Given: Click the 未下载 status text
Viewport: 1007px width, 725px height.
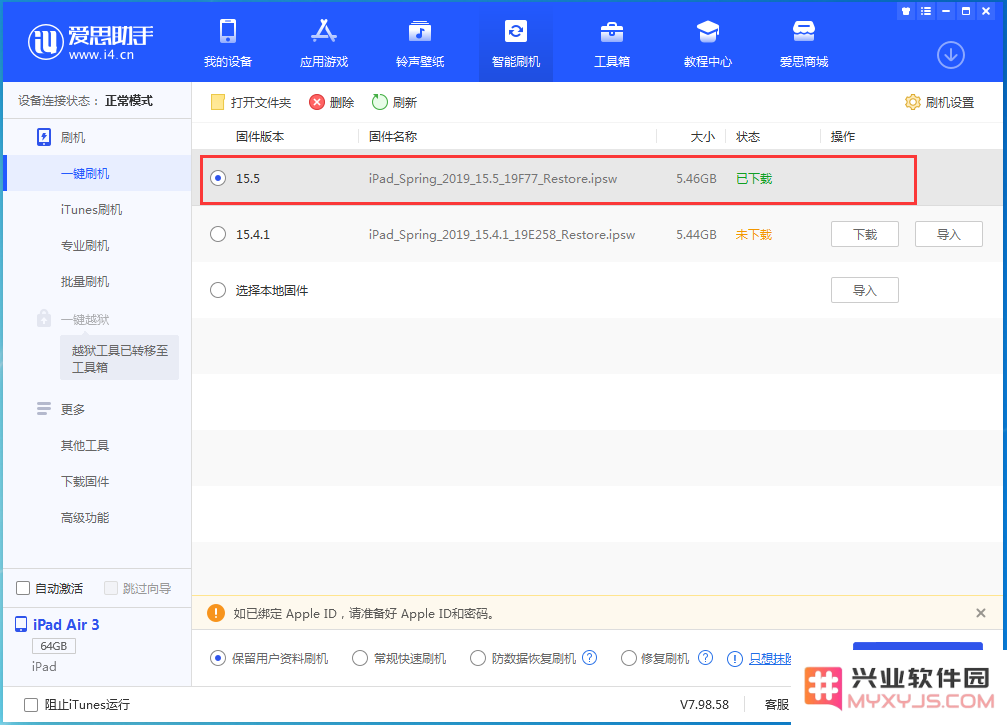Looking at the screenshot, I should coord(754,234).
